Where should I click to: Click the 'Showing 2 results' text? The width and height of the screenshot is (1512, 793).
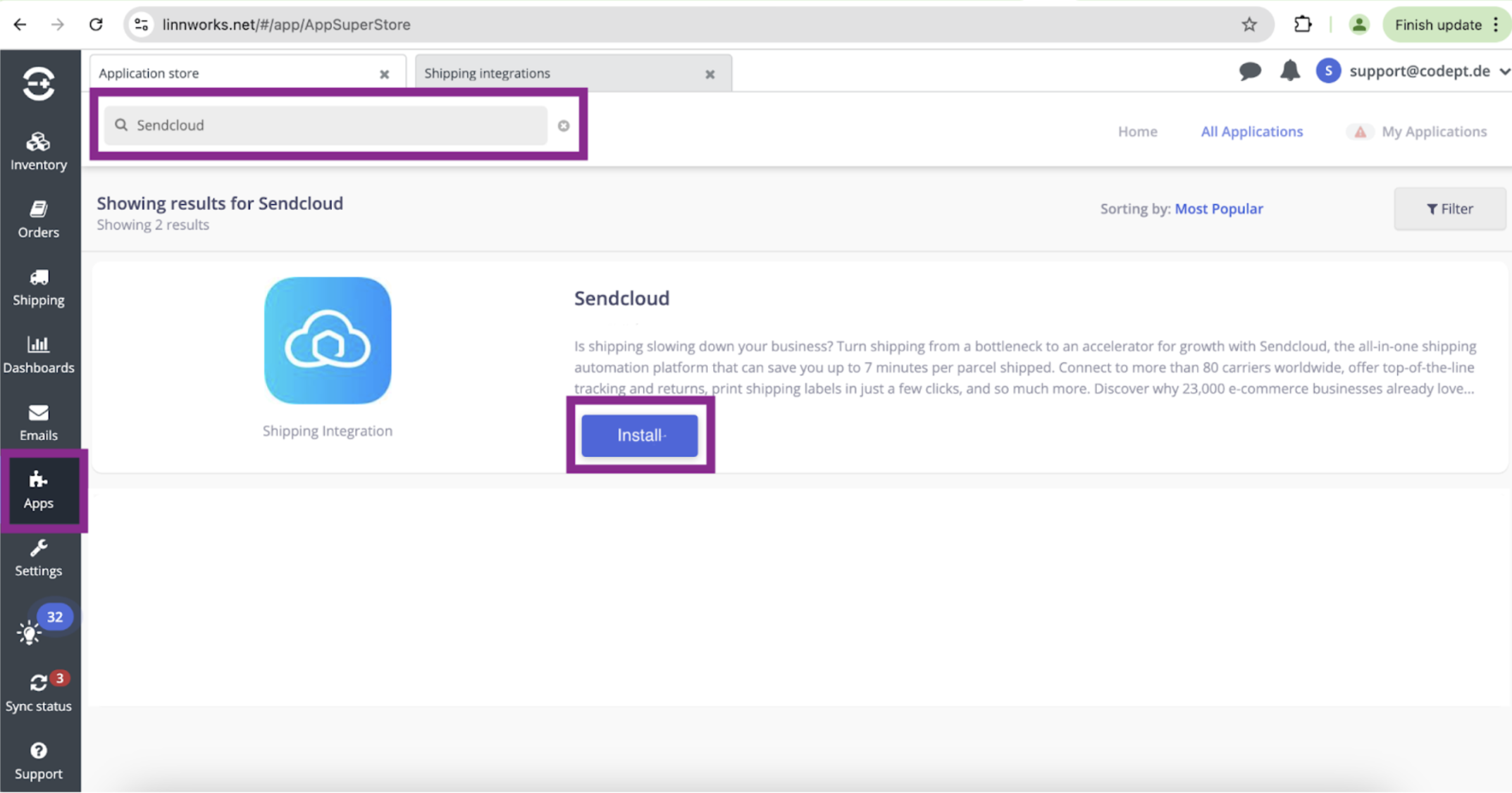(153, 225)
